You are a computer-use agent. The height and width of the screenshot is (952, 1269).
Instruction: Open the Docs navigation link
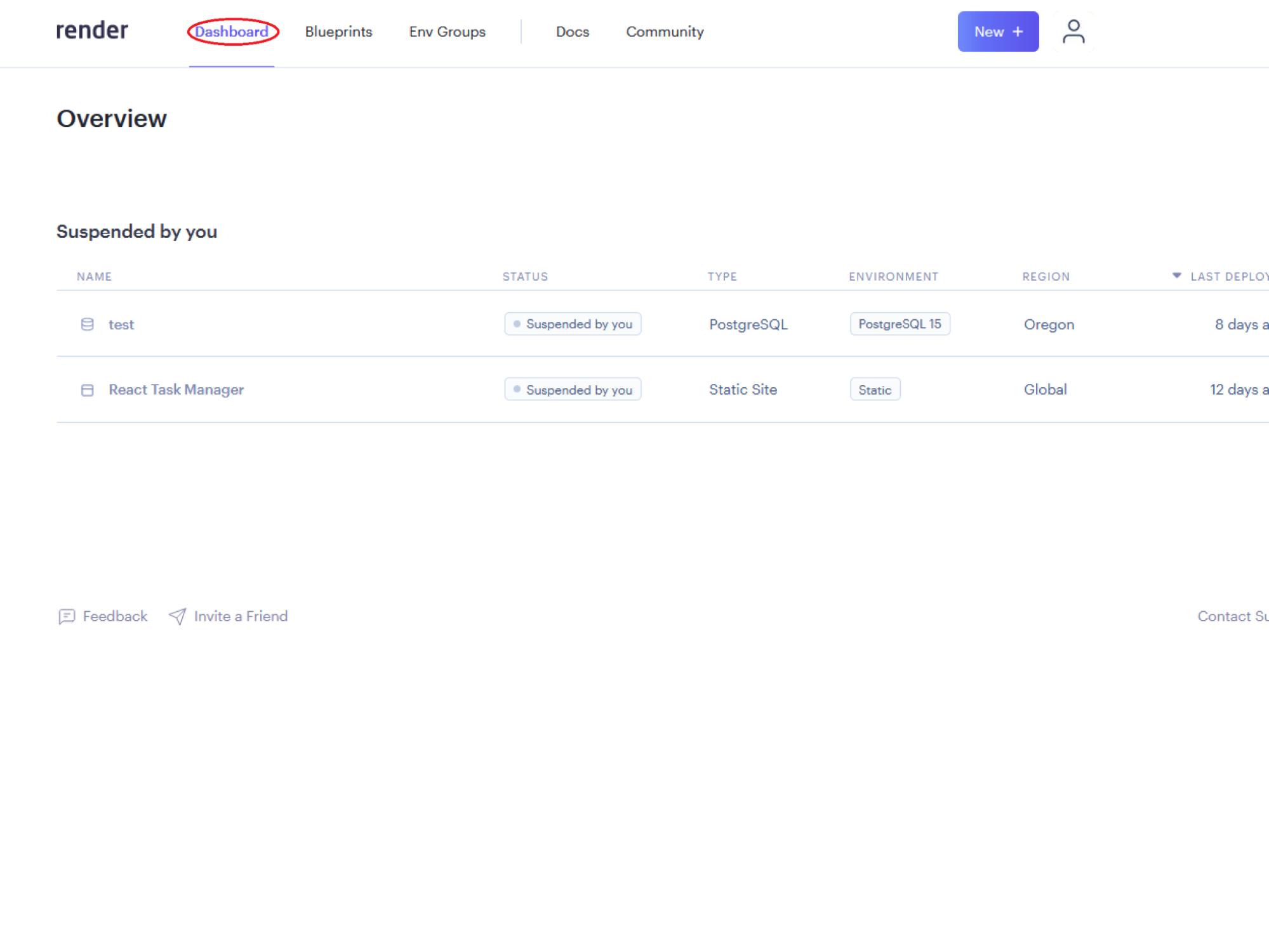[572, 32]
